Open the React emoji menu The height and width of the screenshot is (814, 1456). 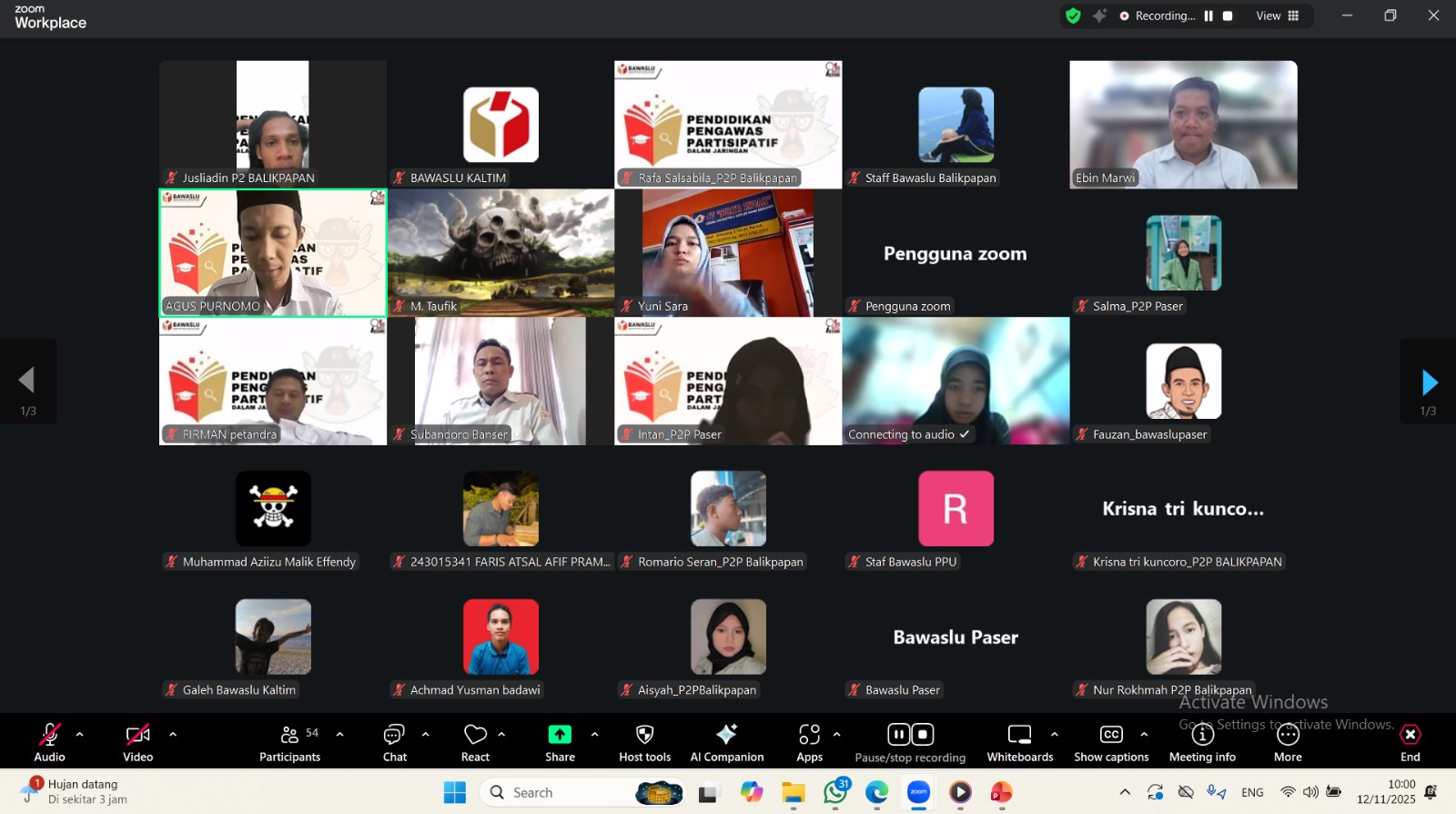tap(475, 742)
